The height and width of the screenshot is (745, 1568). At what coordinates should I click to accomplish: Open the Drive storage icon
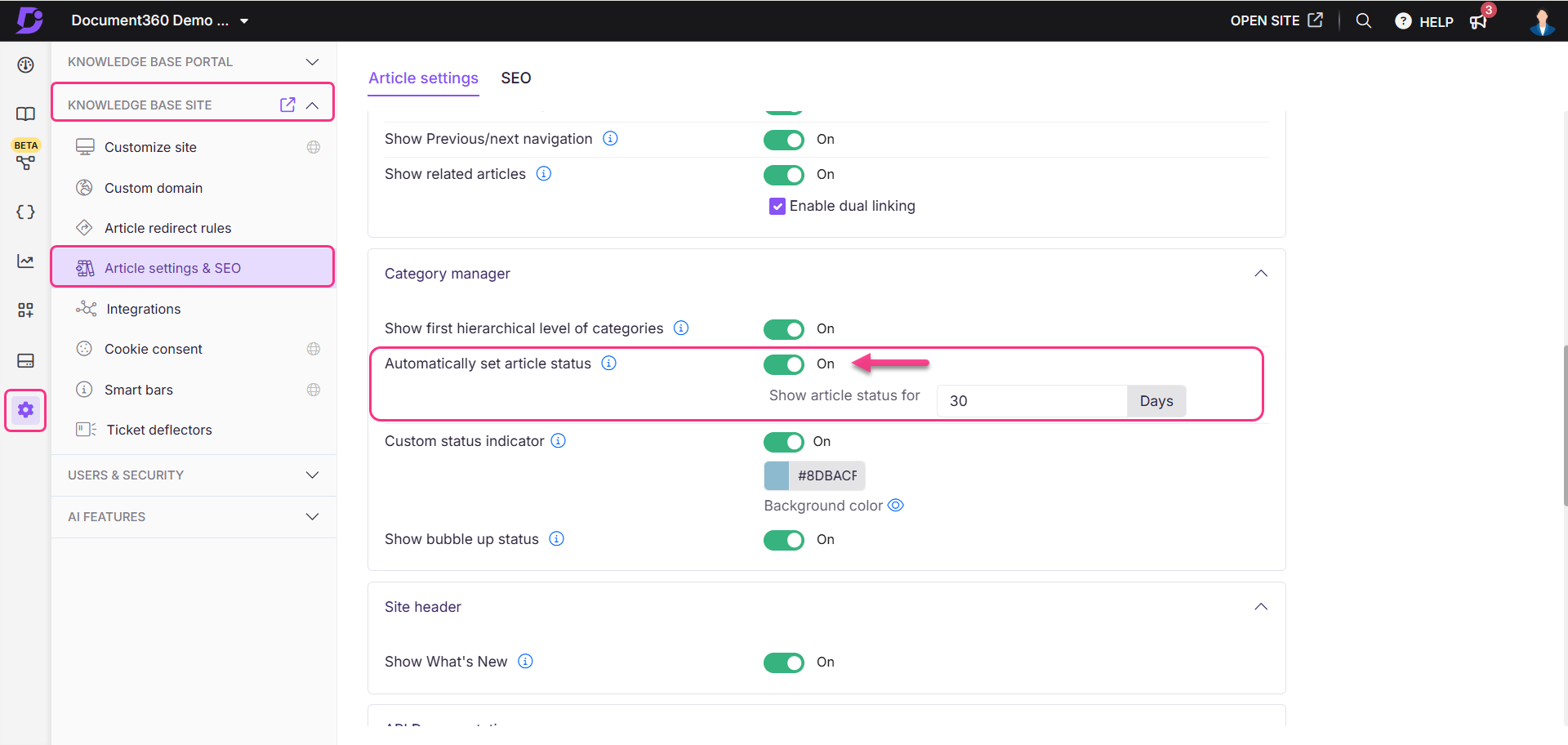click(x=26, y=360)
